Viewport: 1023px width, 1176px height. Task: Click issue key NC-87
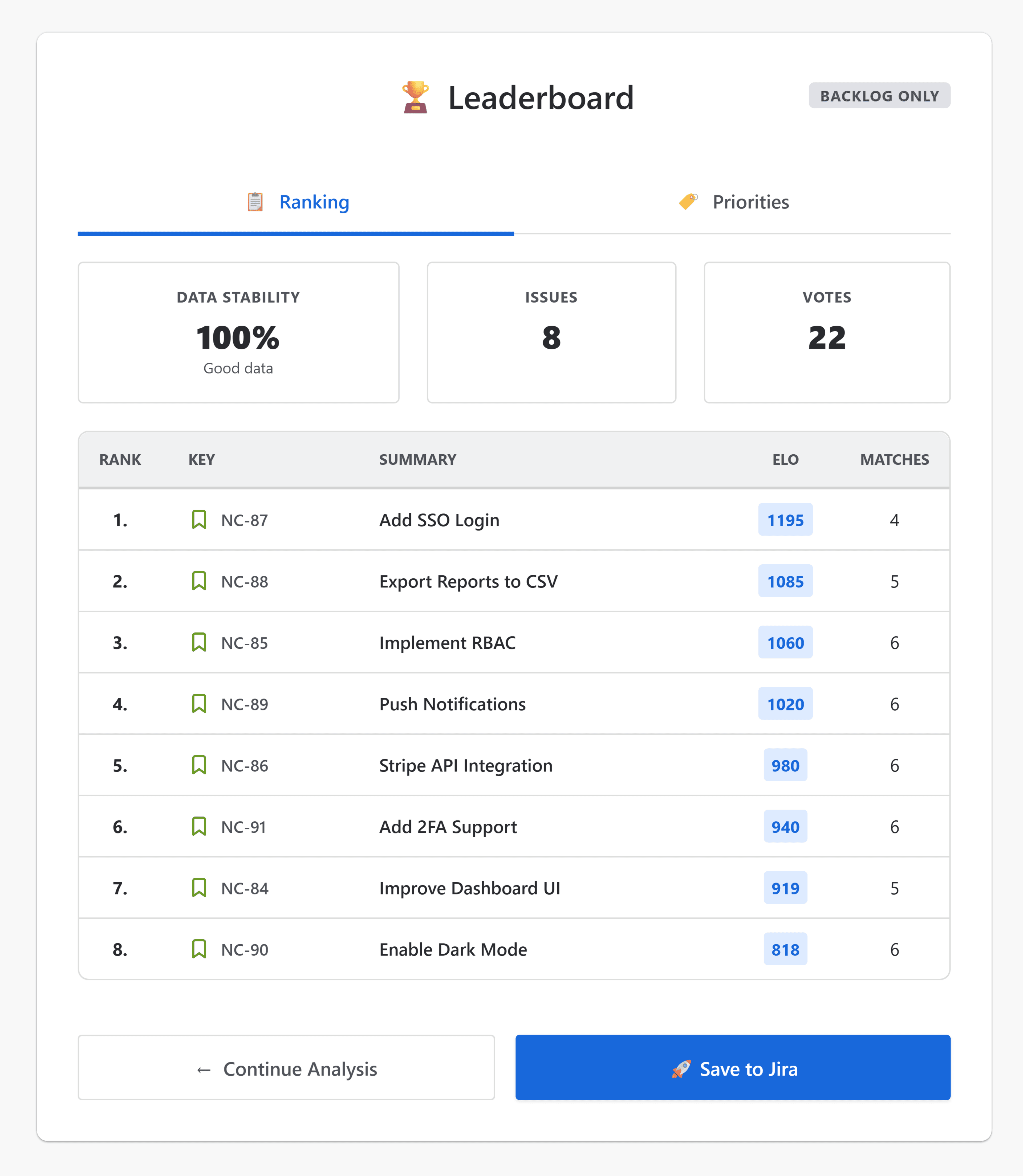[x=244, y=520]
